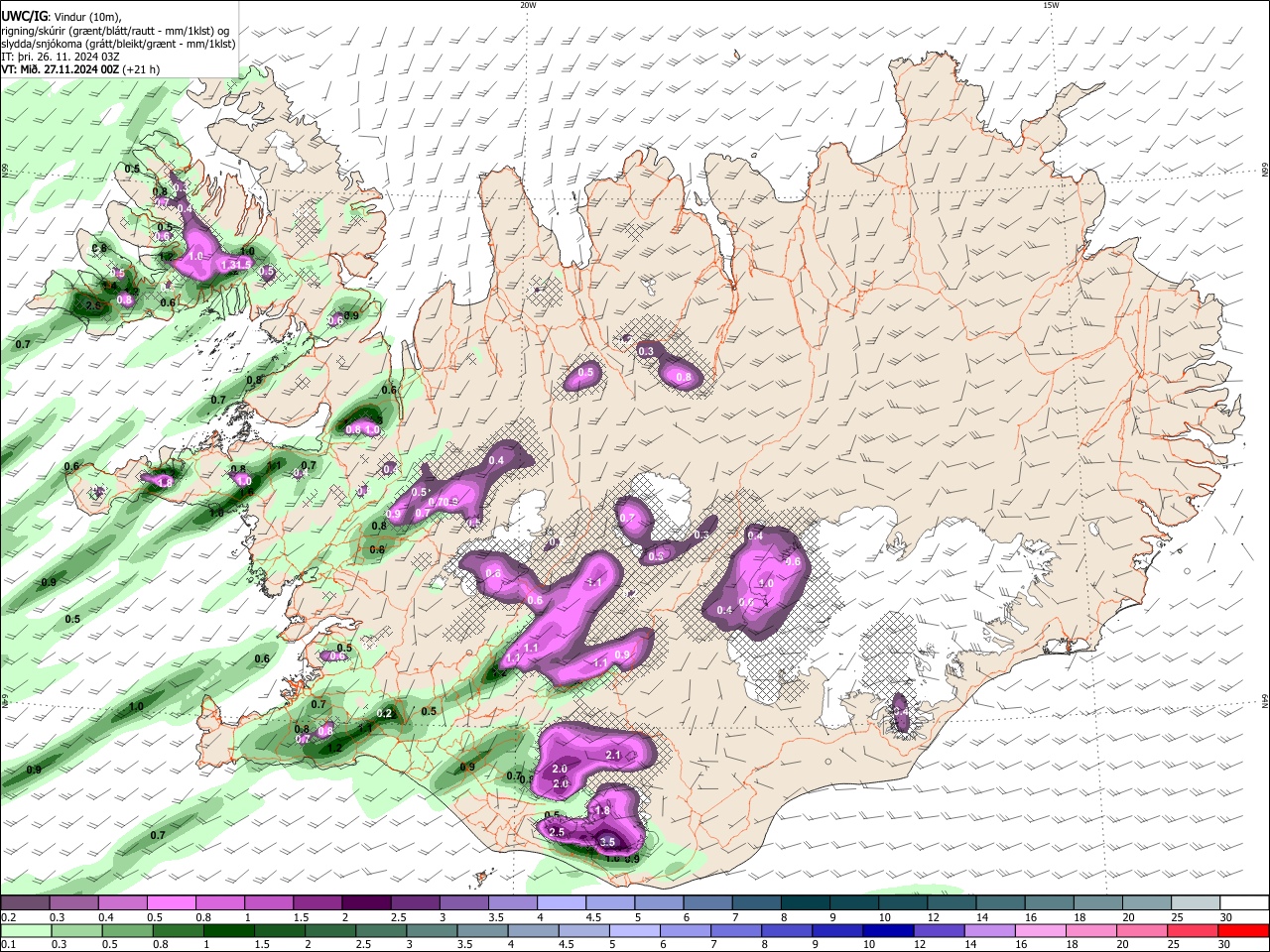Screen dimensions: 1270x952
Task: Click the '0.1' label on the rain scale
Action: coord(8,944)
